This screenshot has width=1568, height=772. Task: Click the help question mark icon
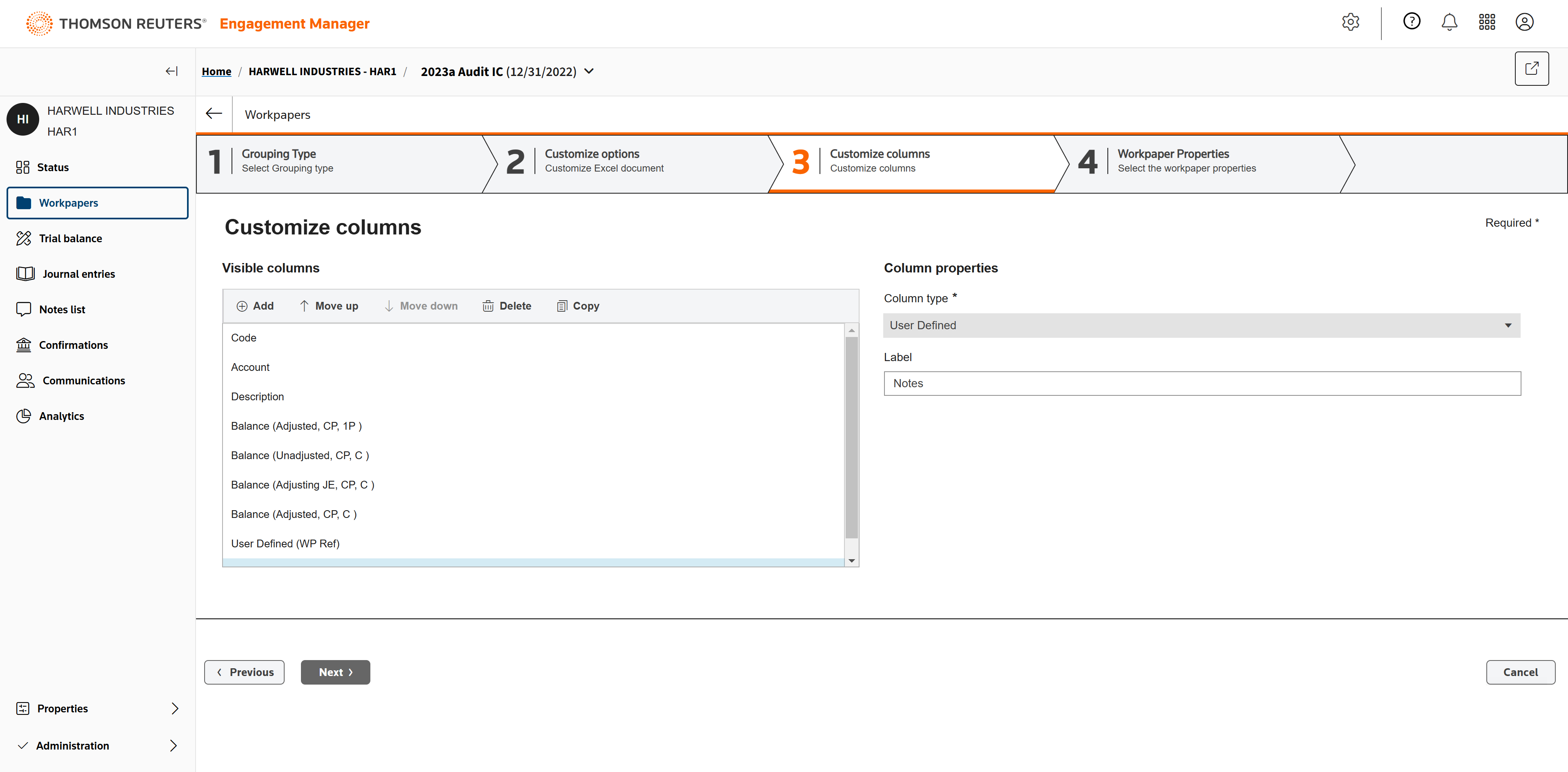pos(1412,22)
